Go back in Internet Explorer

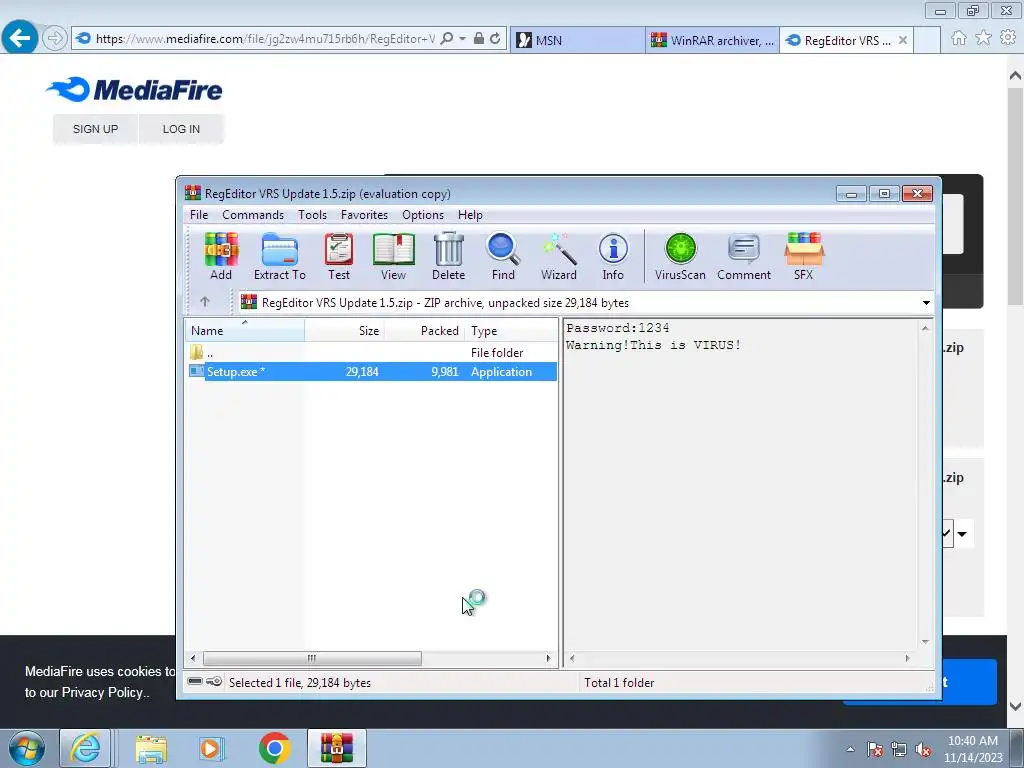(19, 38)
